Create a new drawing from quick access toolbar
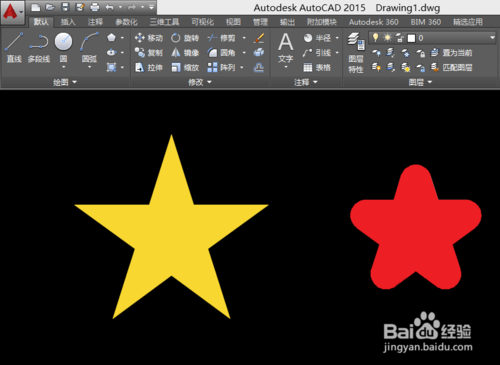Viewport: 500px width, 365px height. 35,7
